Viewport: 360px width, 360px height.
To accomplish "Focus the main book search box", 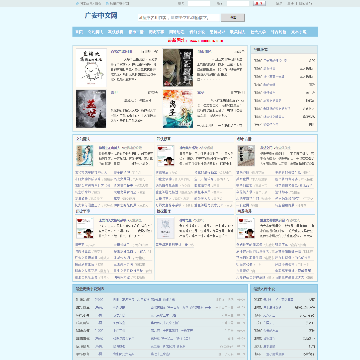I will click(x=179, y=18).
